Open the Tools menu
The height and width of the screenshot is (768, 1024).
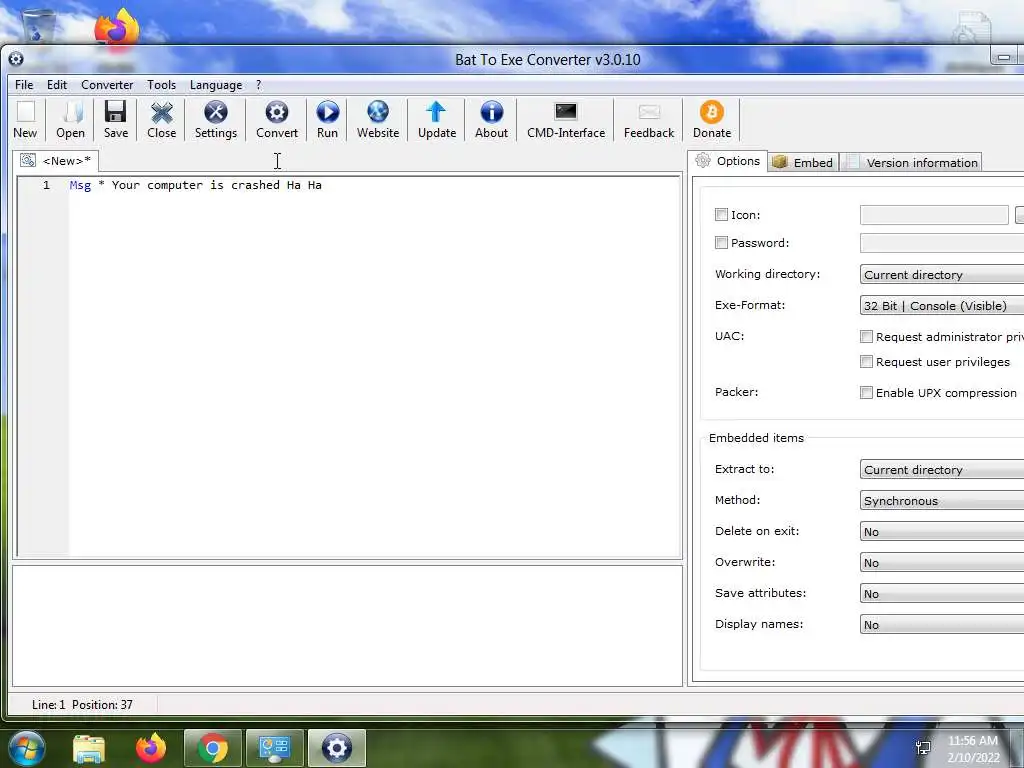(x=161, y=85)
